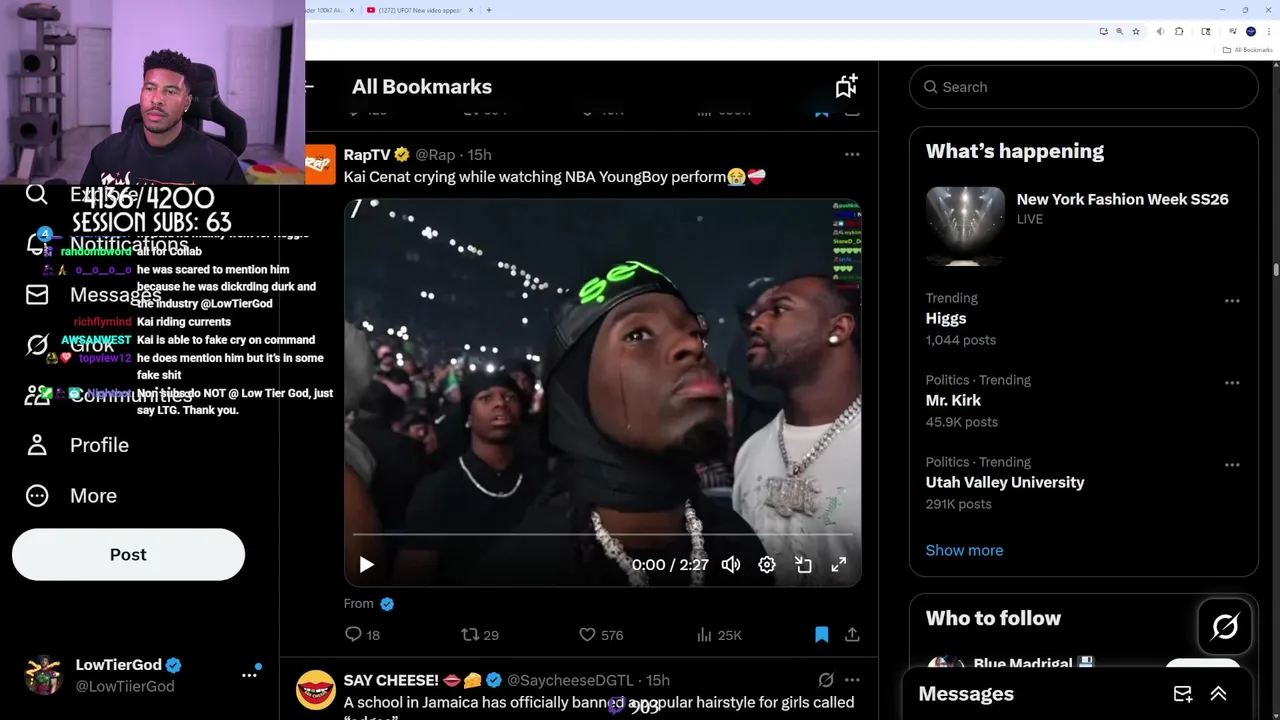Open more options on RapTV post

point(852,154)
